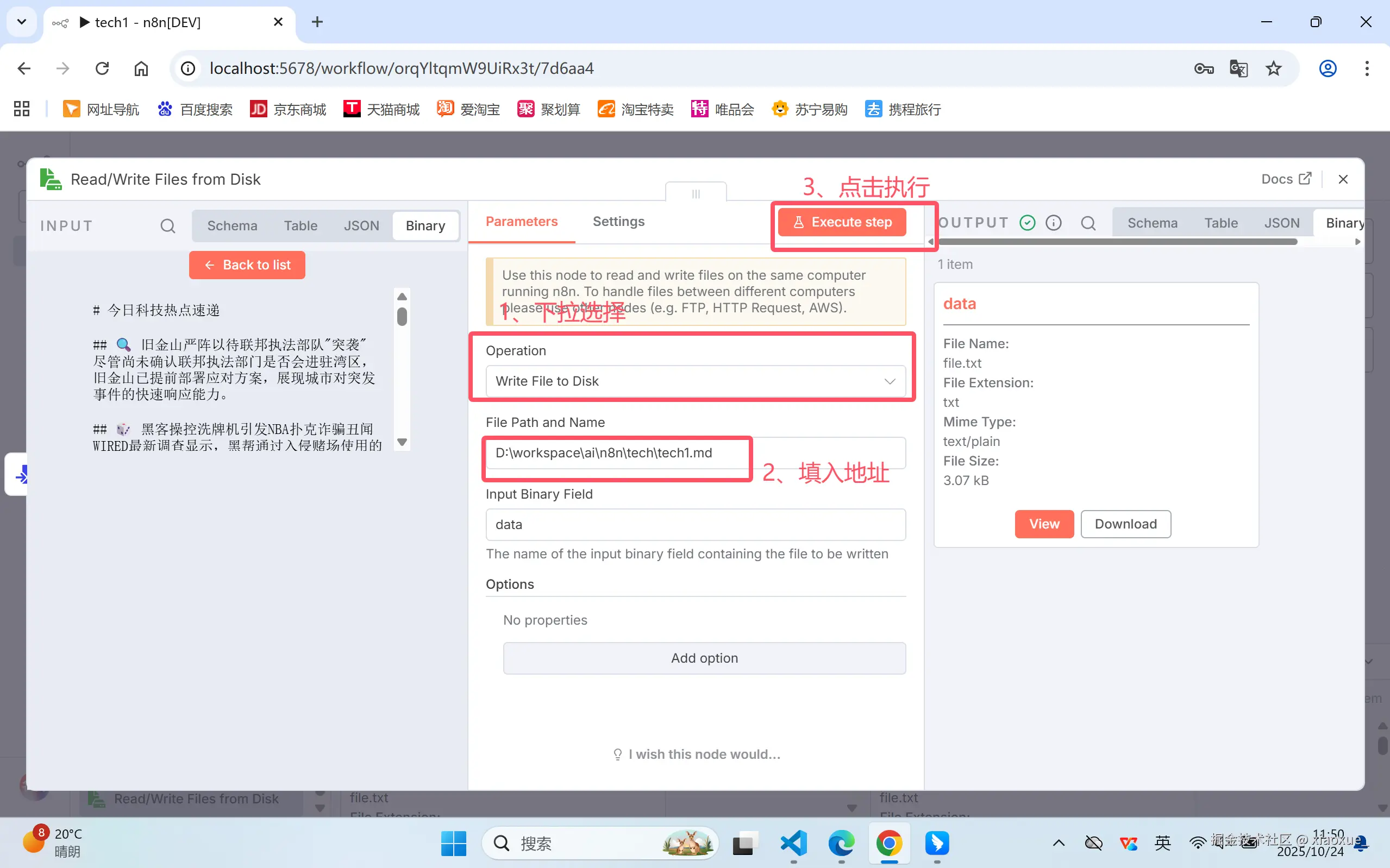1390x868 pixels.
Task: Open the search in the INPUT panel
Action: point(167,225)
